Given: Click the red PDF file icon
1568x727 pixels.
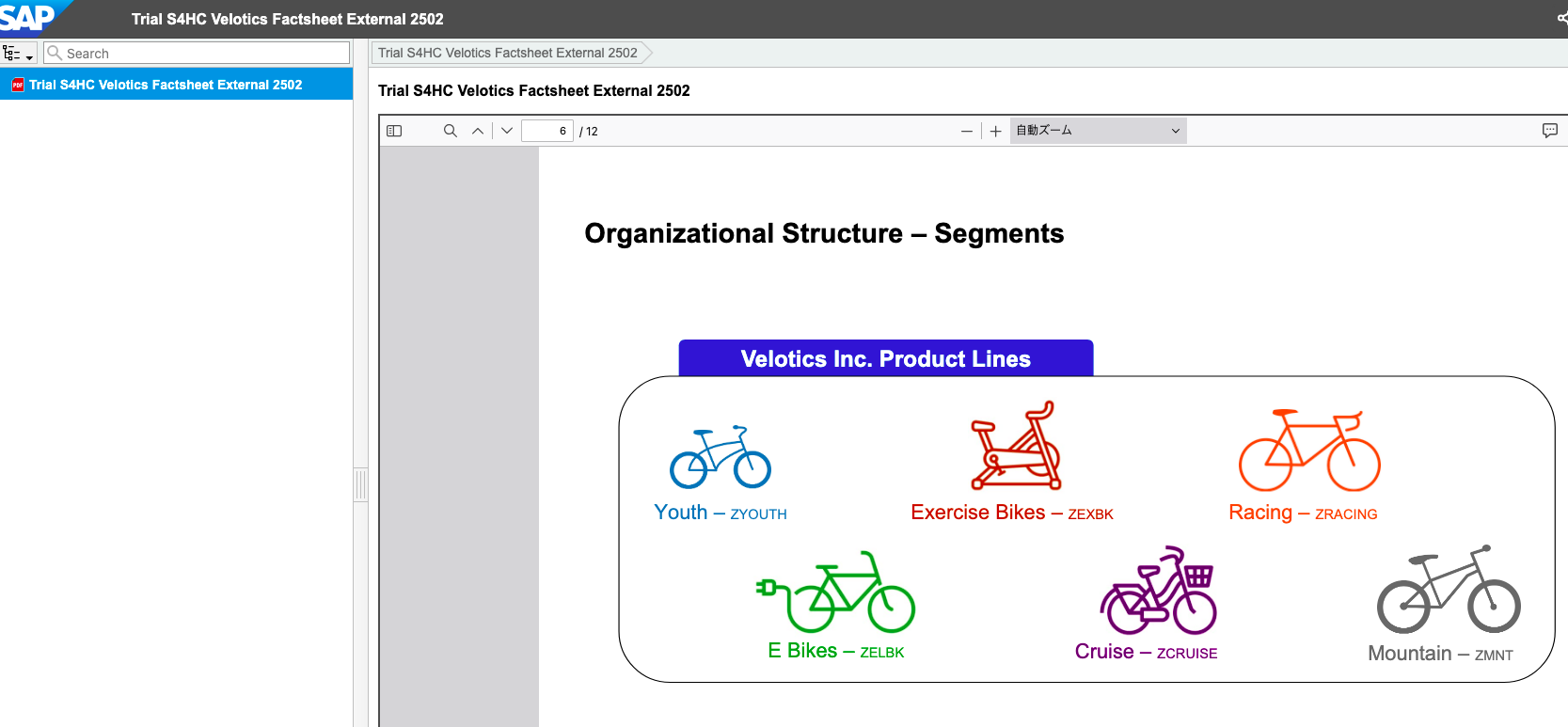Looking at the screenshot, I should tap(17, 85).
